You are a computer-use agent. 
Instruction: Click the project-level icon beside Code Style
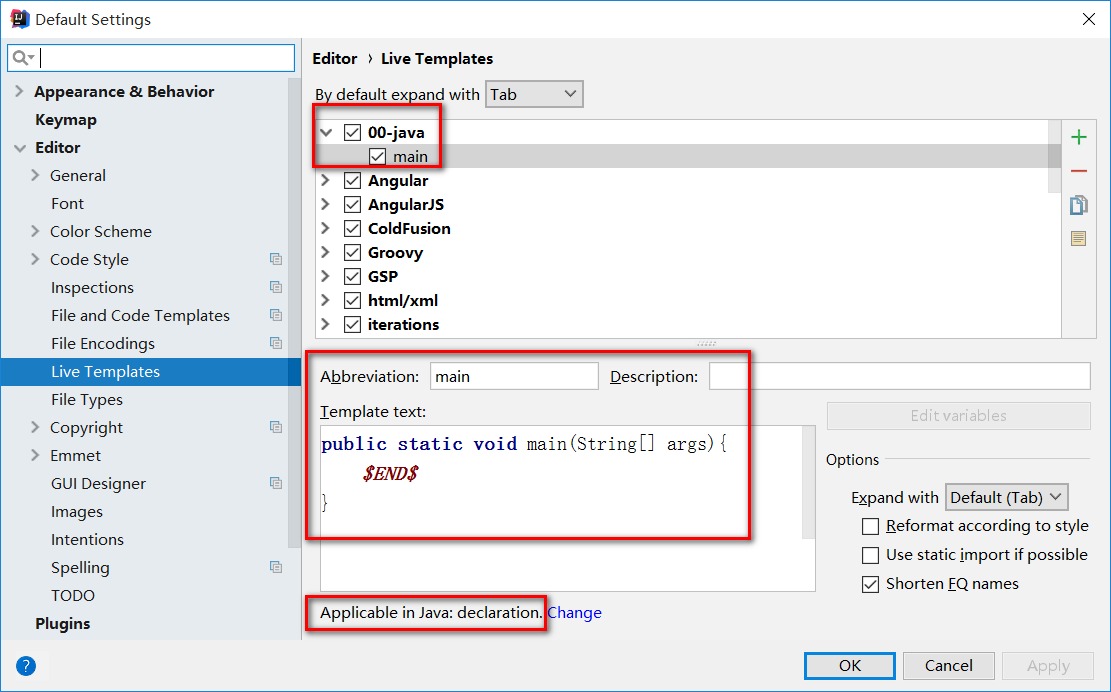276,259
